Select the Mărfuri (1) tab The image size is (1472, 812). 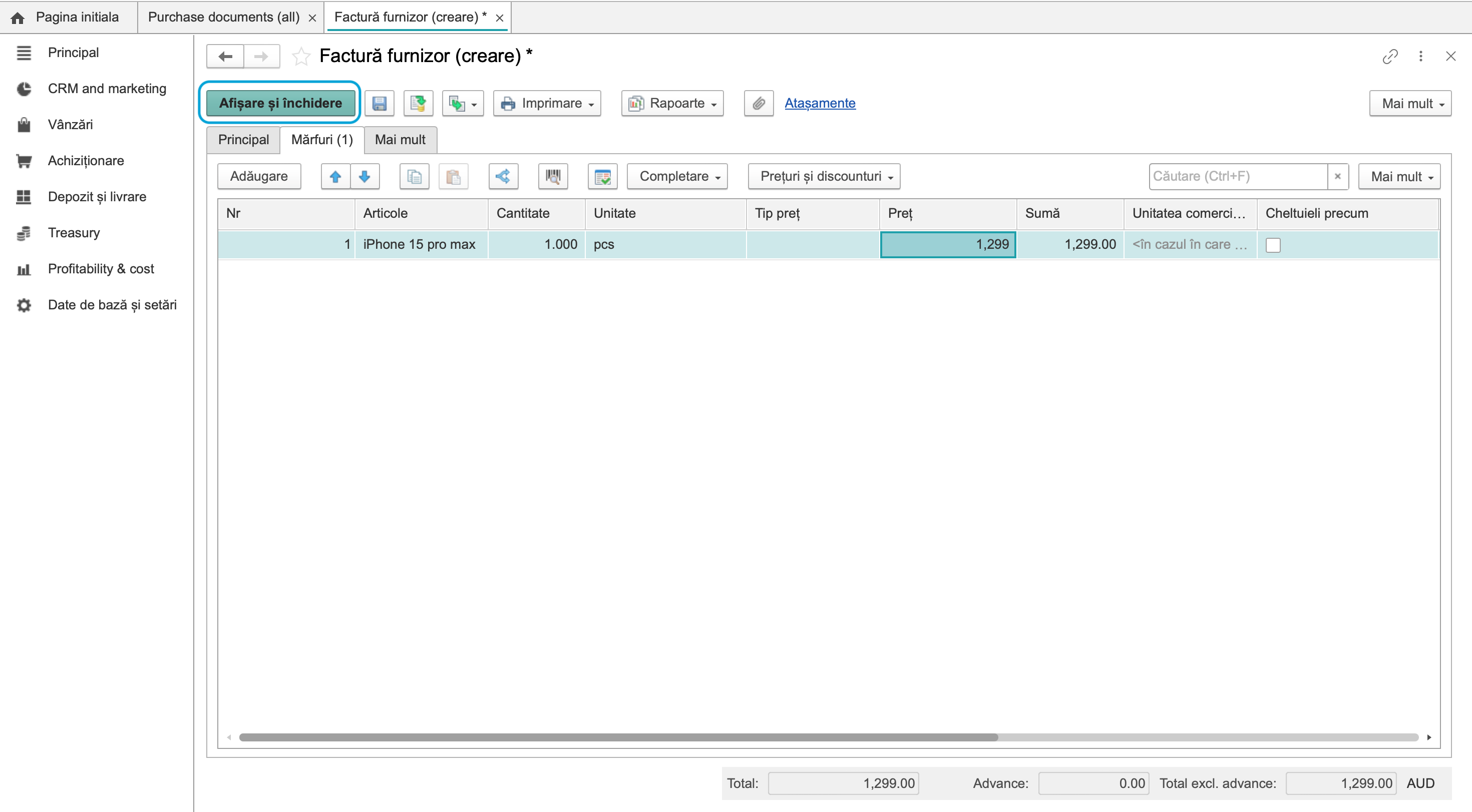coord(322,140)
